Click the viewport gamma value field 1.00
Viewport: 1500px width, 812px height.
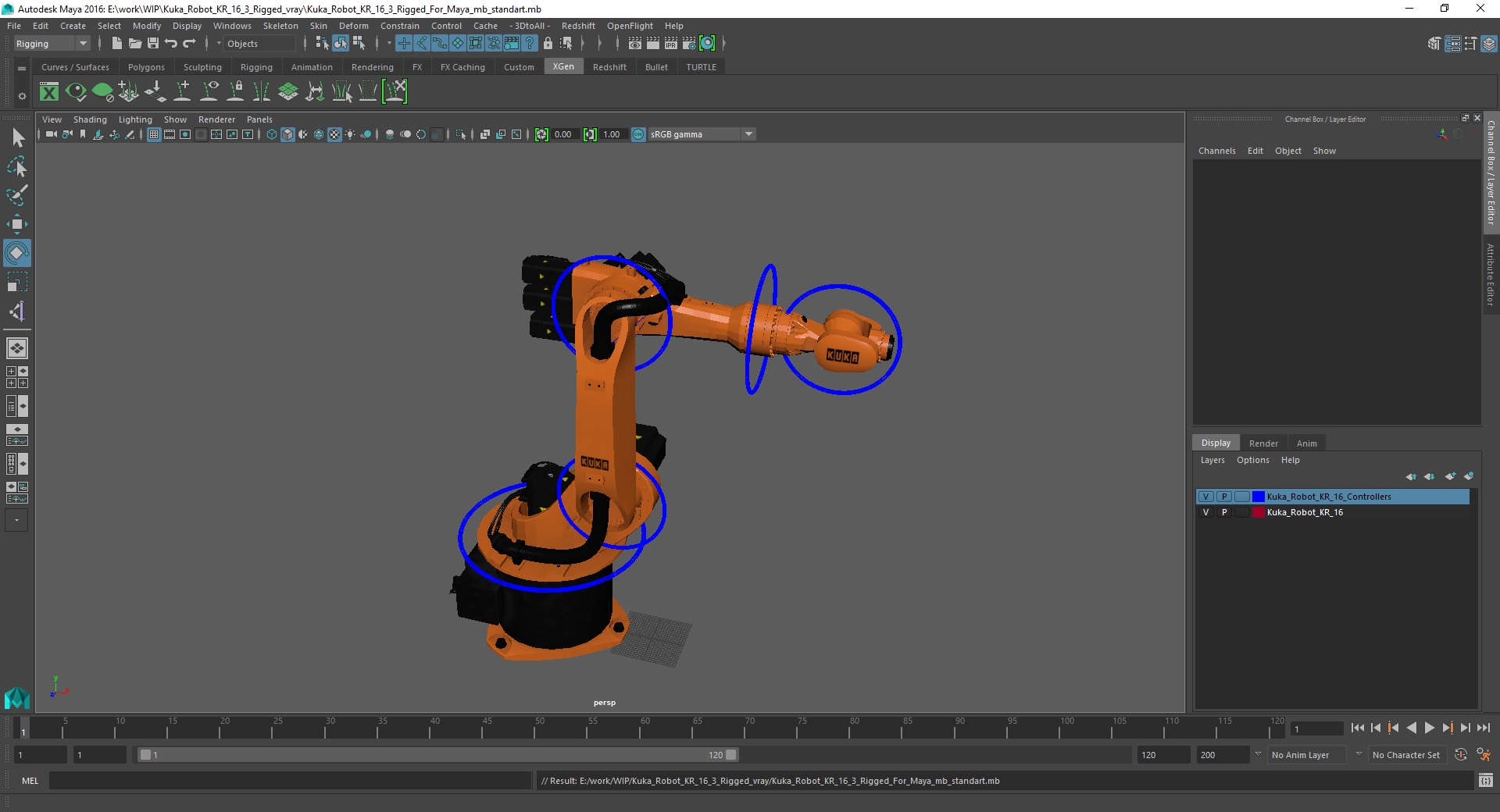pyautogui.click(x=612, y=134)
